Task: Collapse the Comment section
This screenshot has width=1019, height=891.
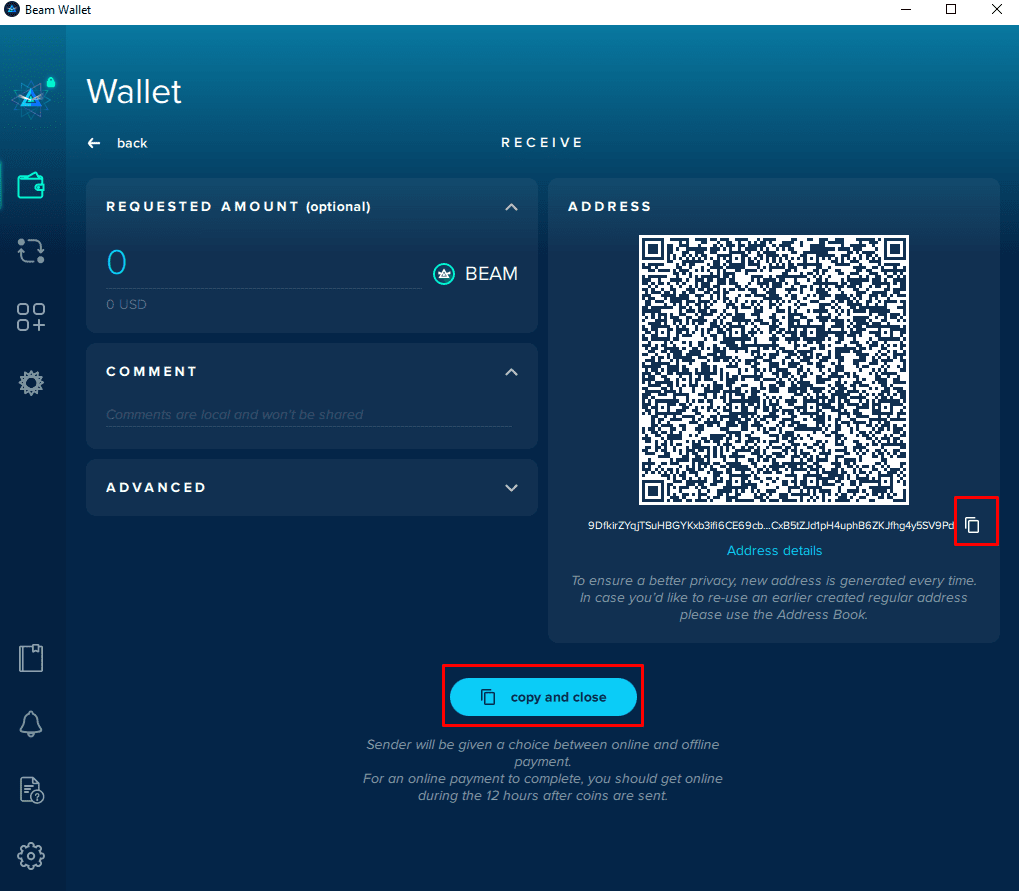Action: (x=511, y=372)
